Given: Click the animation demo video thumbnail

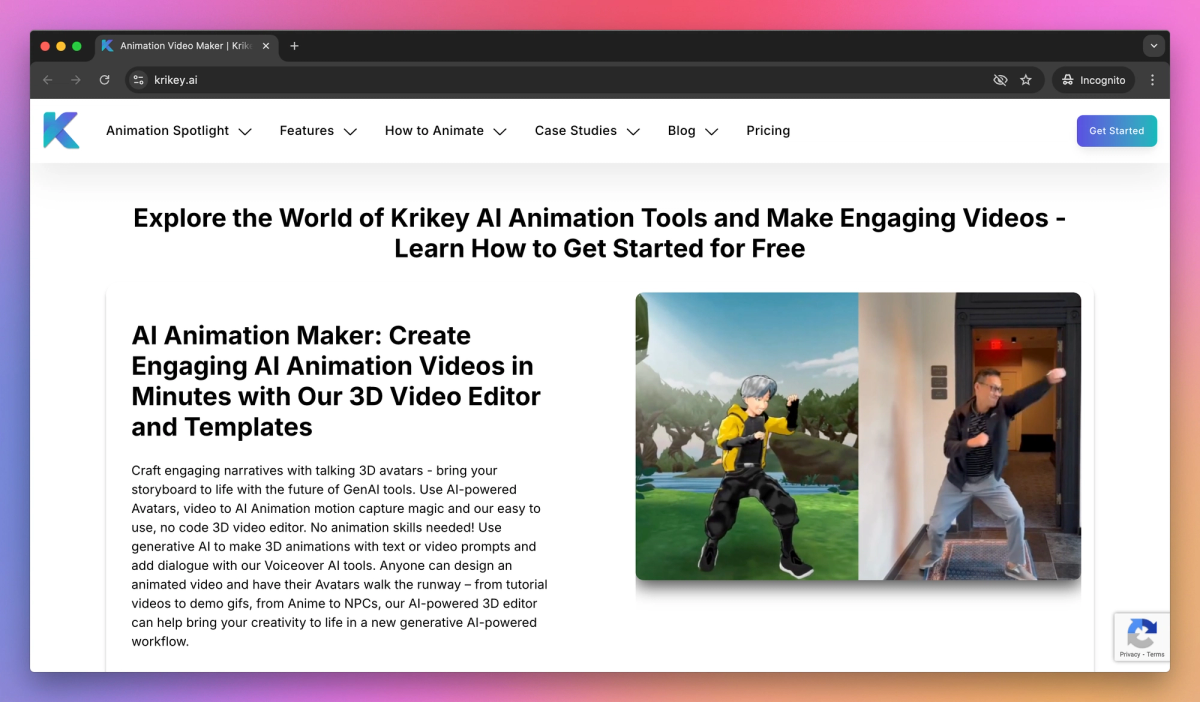Looking at the screenshot, I should (858, 436).
